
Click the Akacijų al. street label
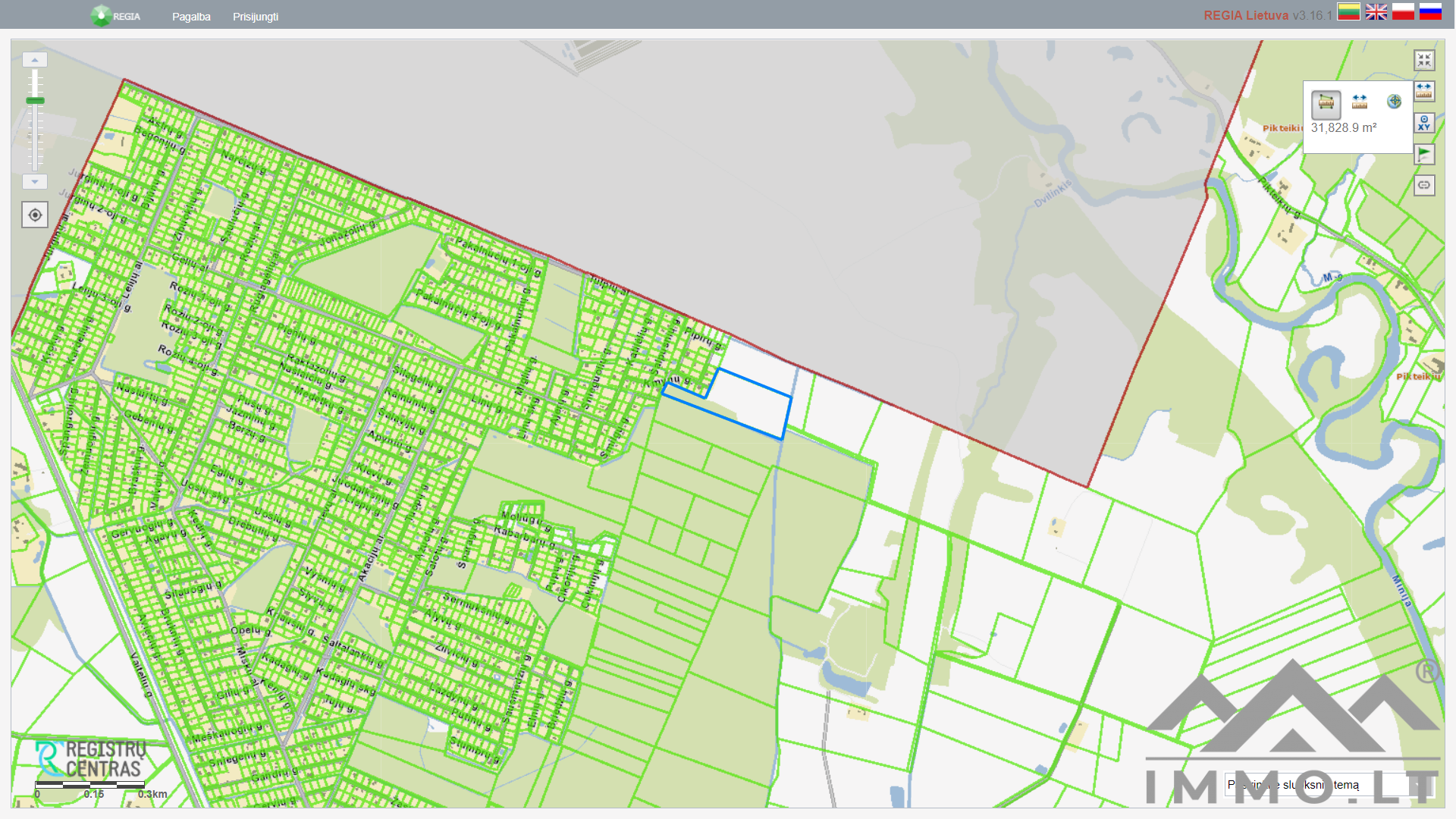pos(371,557)
